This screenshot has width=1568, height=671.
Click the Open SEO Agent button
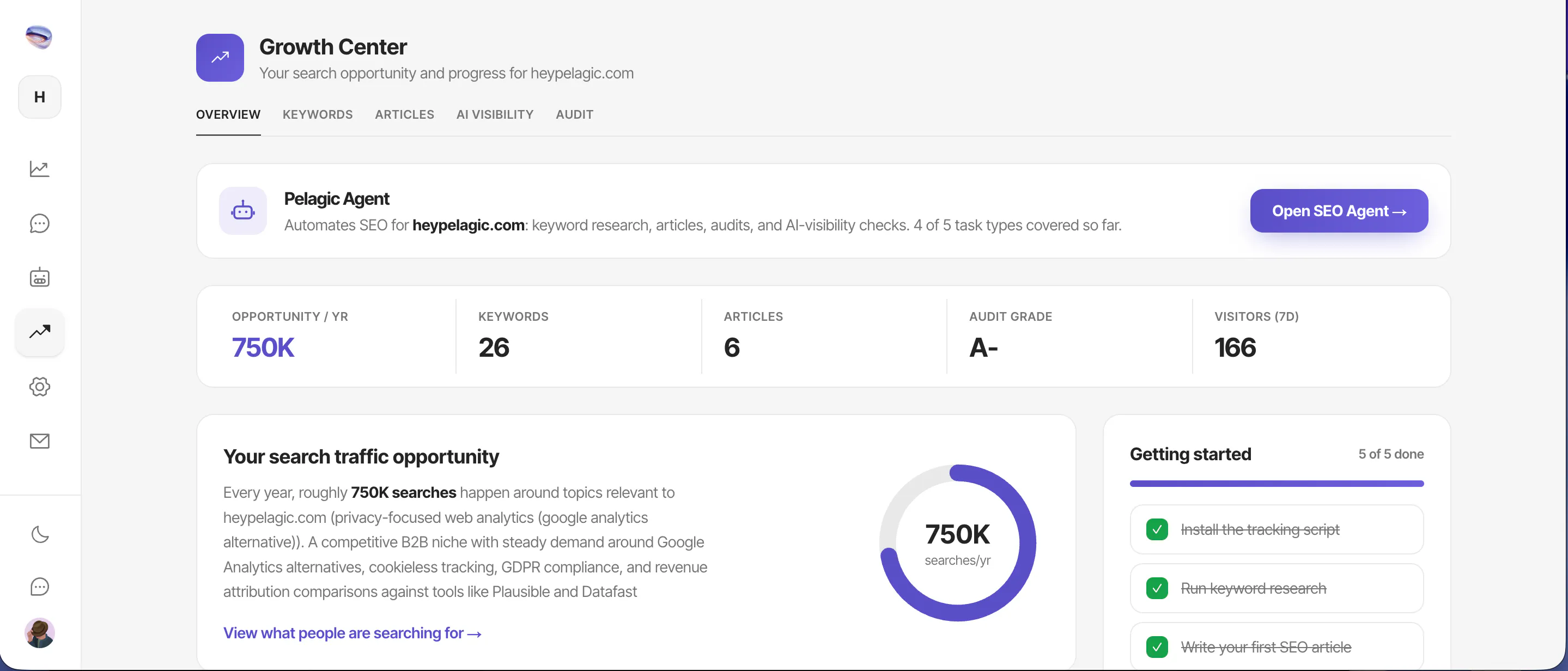1339,210
